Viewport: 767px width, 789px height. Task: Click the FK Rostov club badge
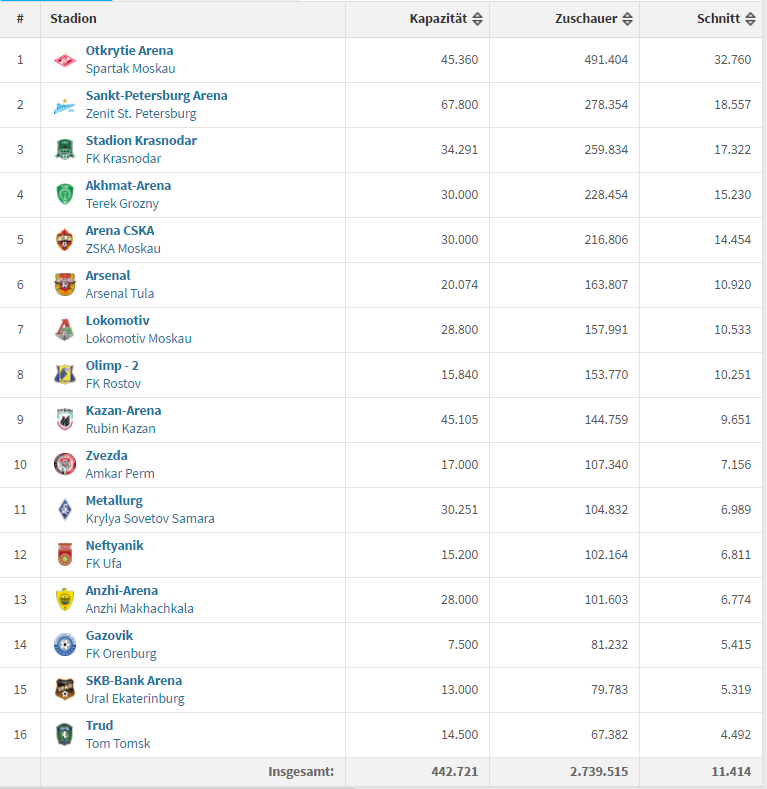click(x=65, y=375)
